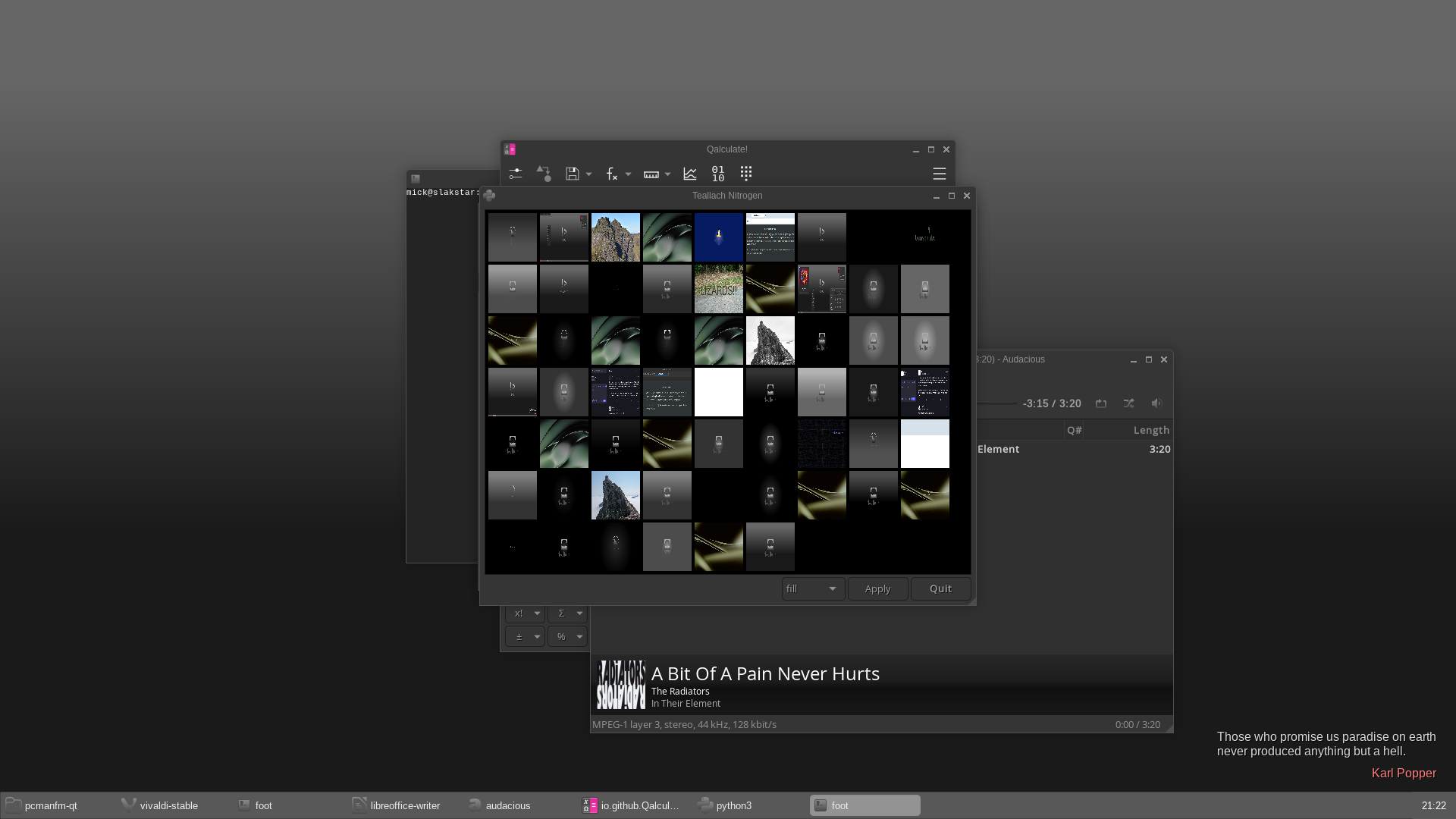Open Qalculate precision sliders icon
Image resolution: width=1456 pixels, height=819 pixels.
pos(516,174)
